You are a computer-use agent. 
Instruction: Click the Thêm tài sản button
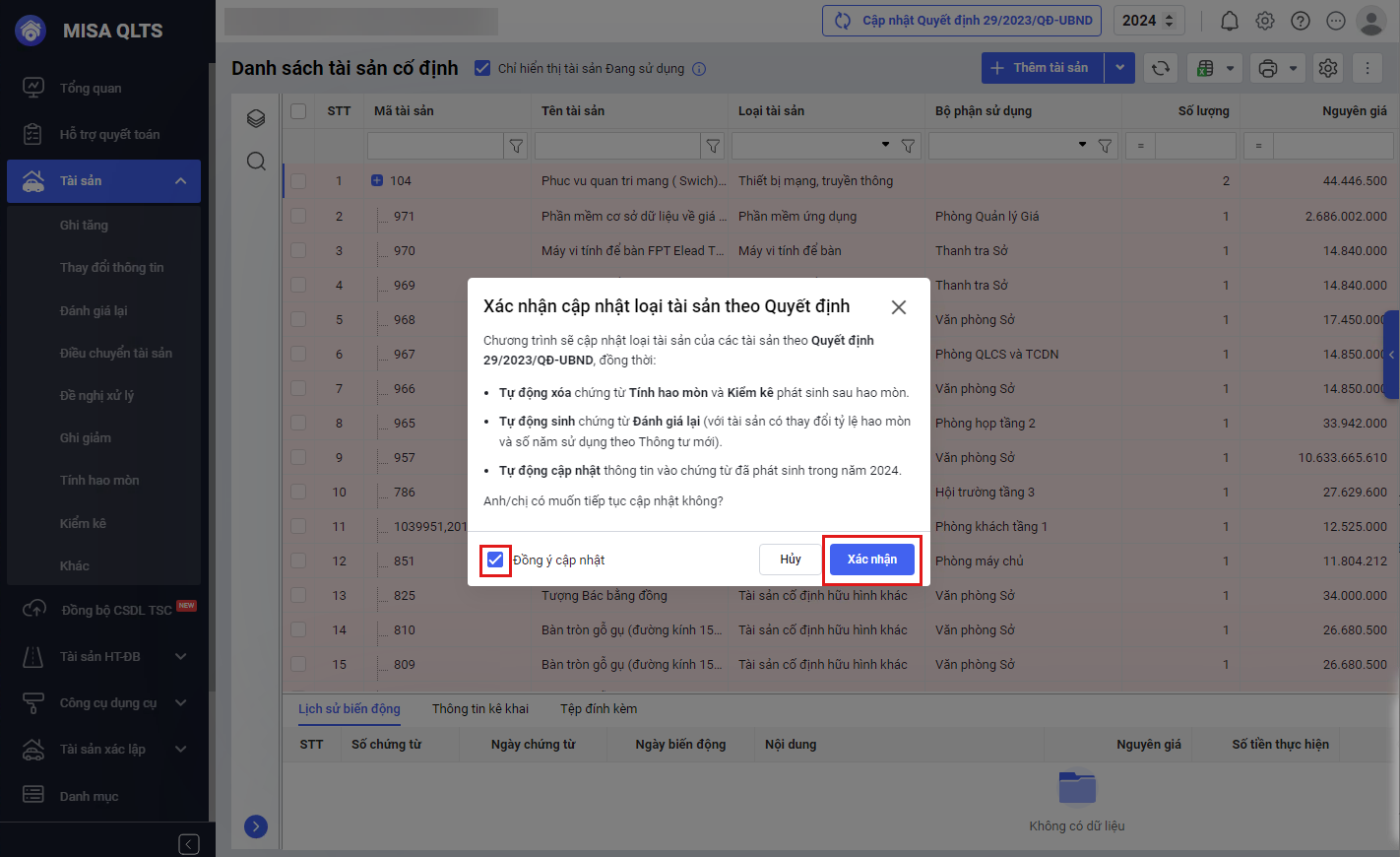[1043, 68]
